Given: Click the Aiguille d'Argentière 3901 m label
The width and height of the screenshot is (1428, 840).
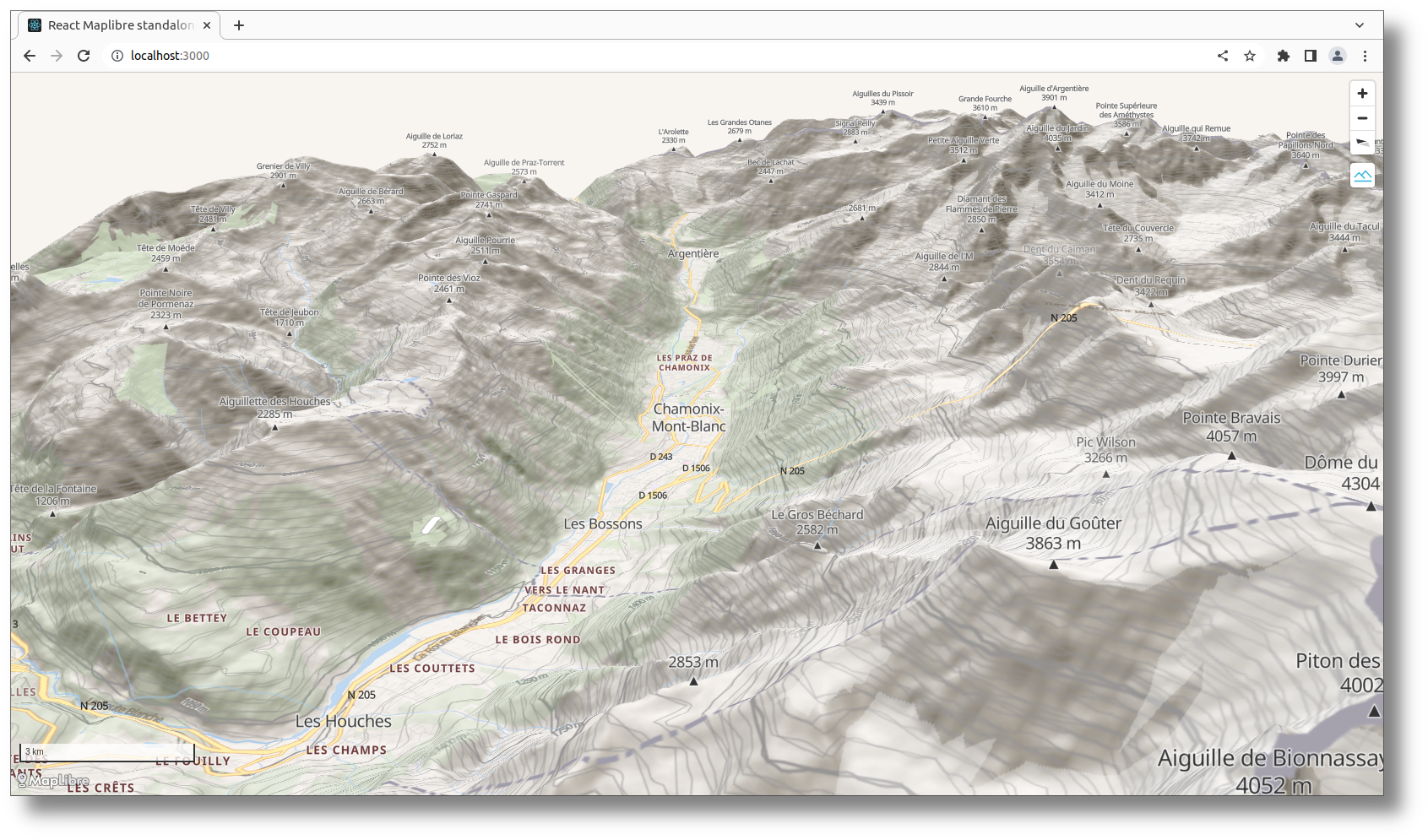Looking at the screenshot, I should (1054, 93).
